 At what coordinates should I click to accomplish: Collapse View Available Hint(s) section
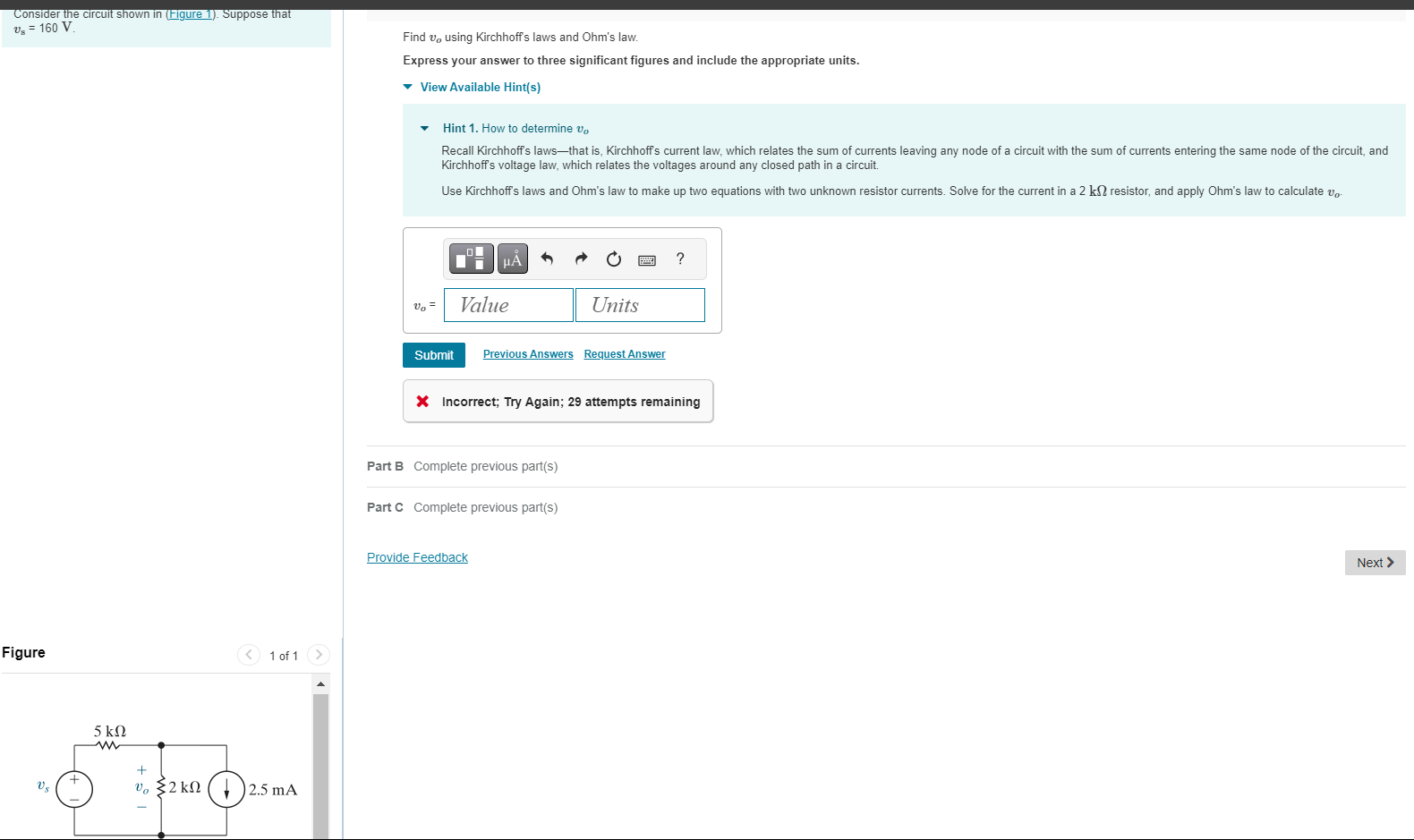click(472, 87)
